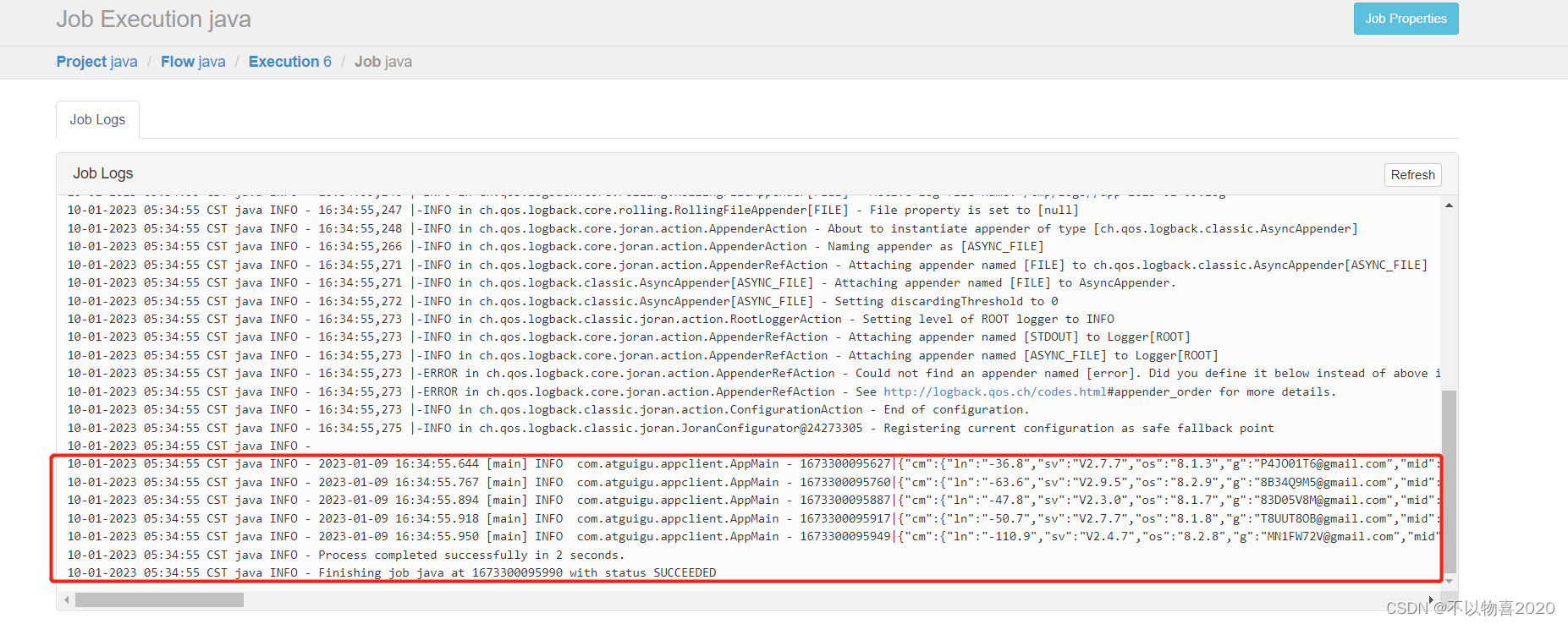Click 'Naming appender as [ASYNC_FILE]' line
The height and width of the screenshot is (624, 1568).
click(555, 246)
